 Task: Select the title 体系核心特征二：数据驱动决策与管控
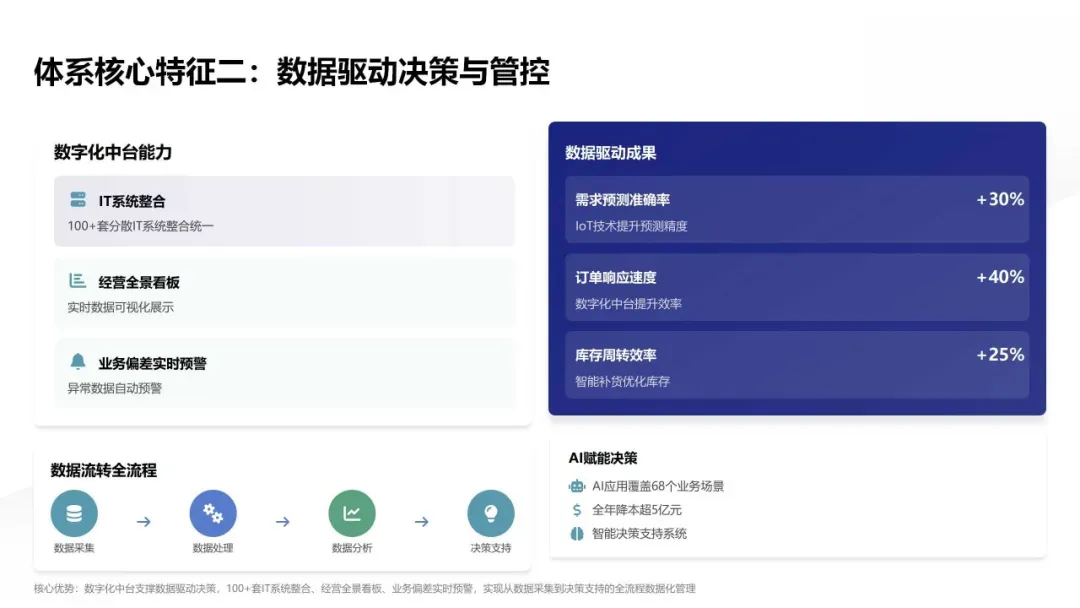(292, 72)
